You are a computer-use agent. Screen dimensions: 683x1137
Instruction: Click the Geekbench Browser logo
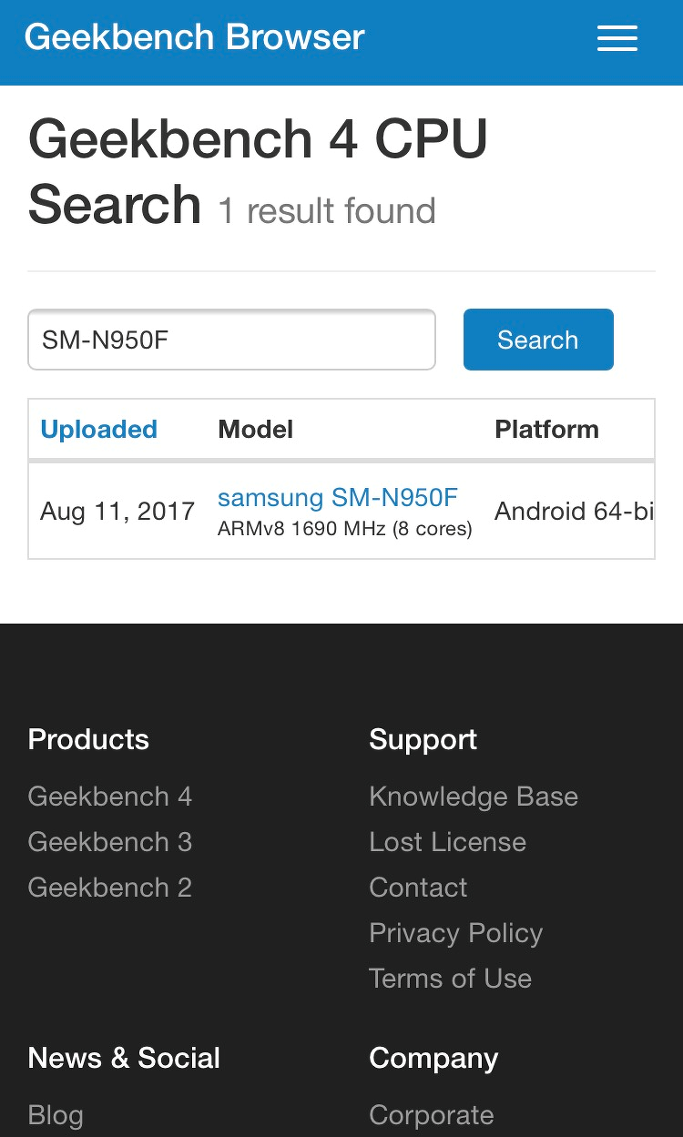click(195, 37)
